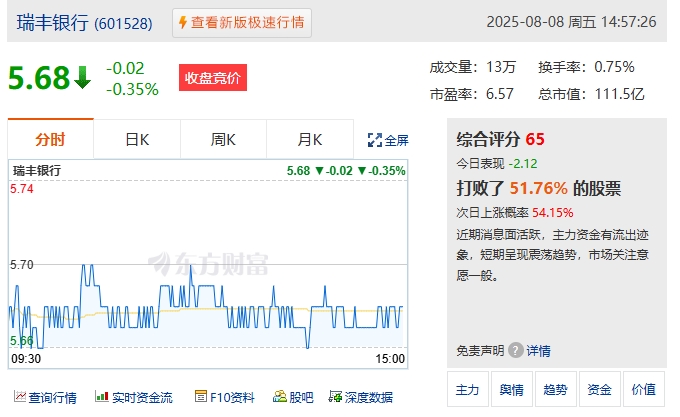The height and width of the screenshot is (417, 680).
Task: Open the 实时资金流 link
Action: point(142,397)
